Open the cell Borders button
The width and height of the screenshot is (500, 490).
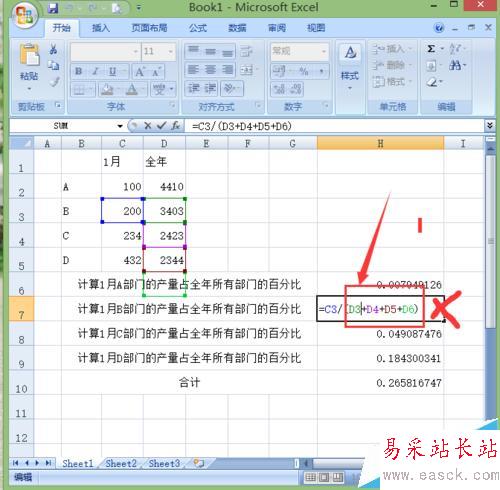[79, 89]
